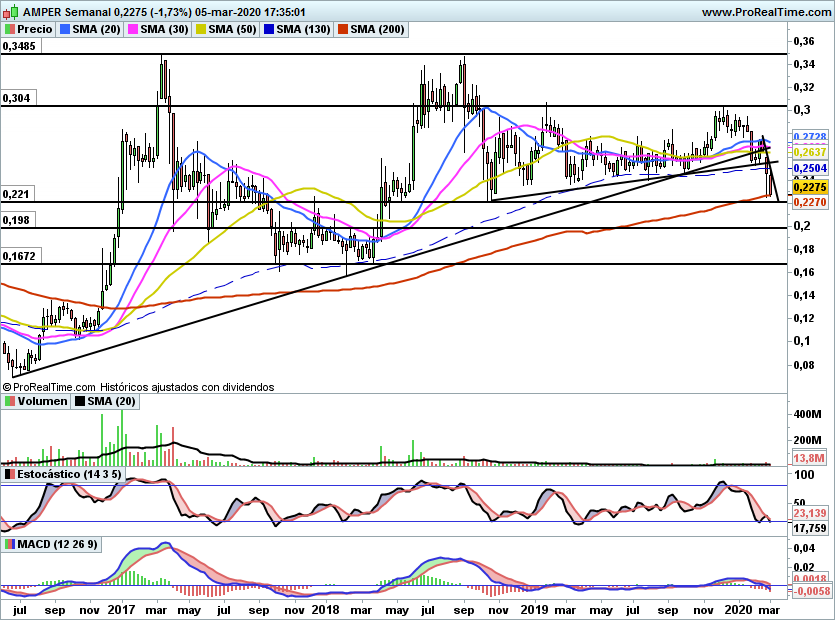The width and height of the screenshot is (835, 620).
Task: Select the SMA (200) legend label
Action: coord(376,30)
